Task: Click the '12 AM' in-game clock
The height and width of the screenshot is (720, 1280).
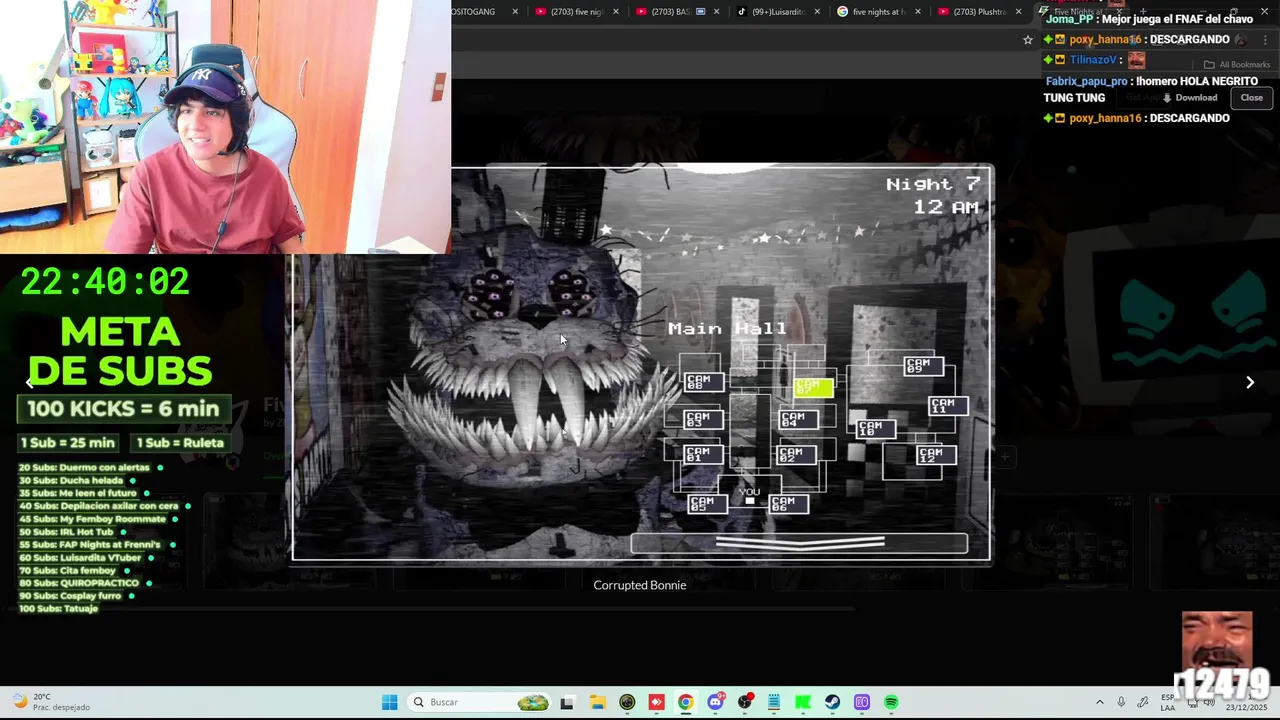Action: coord(946,207)
